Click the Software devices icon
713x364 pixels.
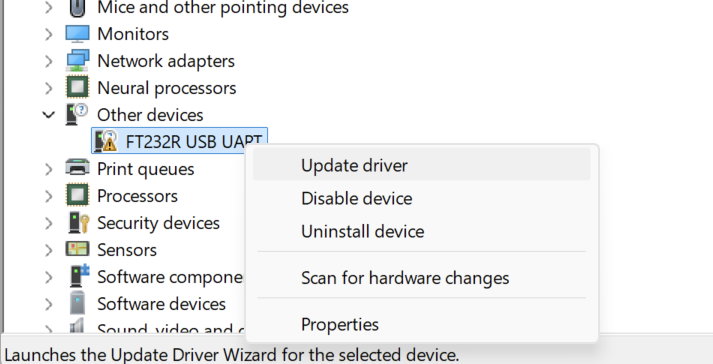(77, 303)
